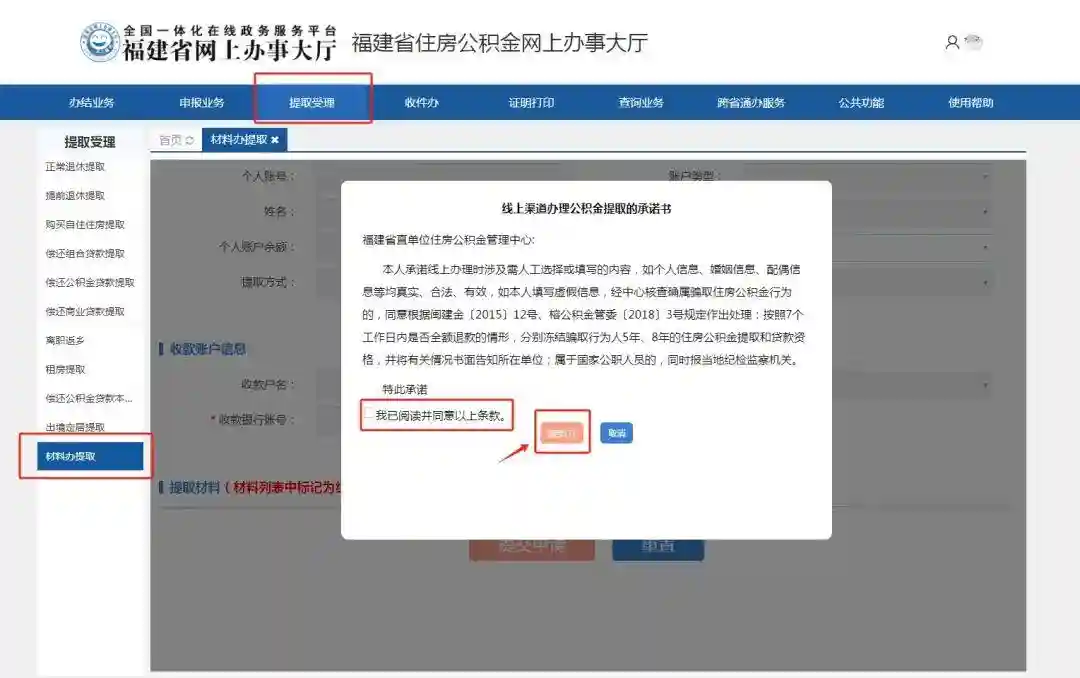Screen dimensions: 1080x678
Task: Select 离职返乡 in the sidebar
Action: (x=65, y=341)
